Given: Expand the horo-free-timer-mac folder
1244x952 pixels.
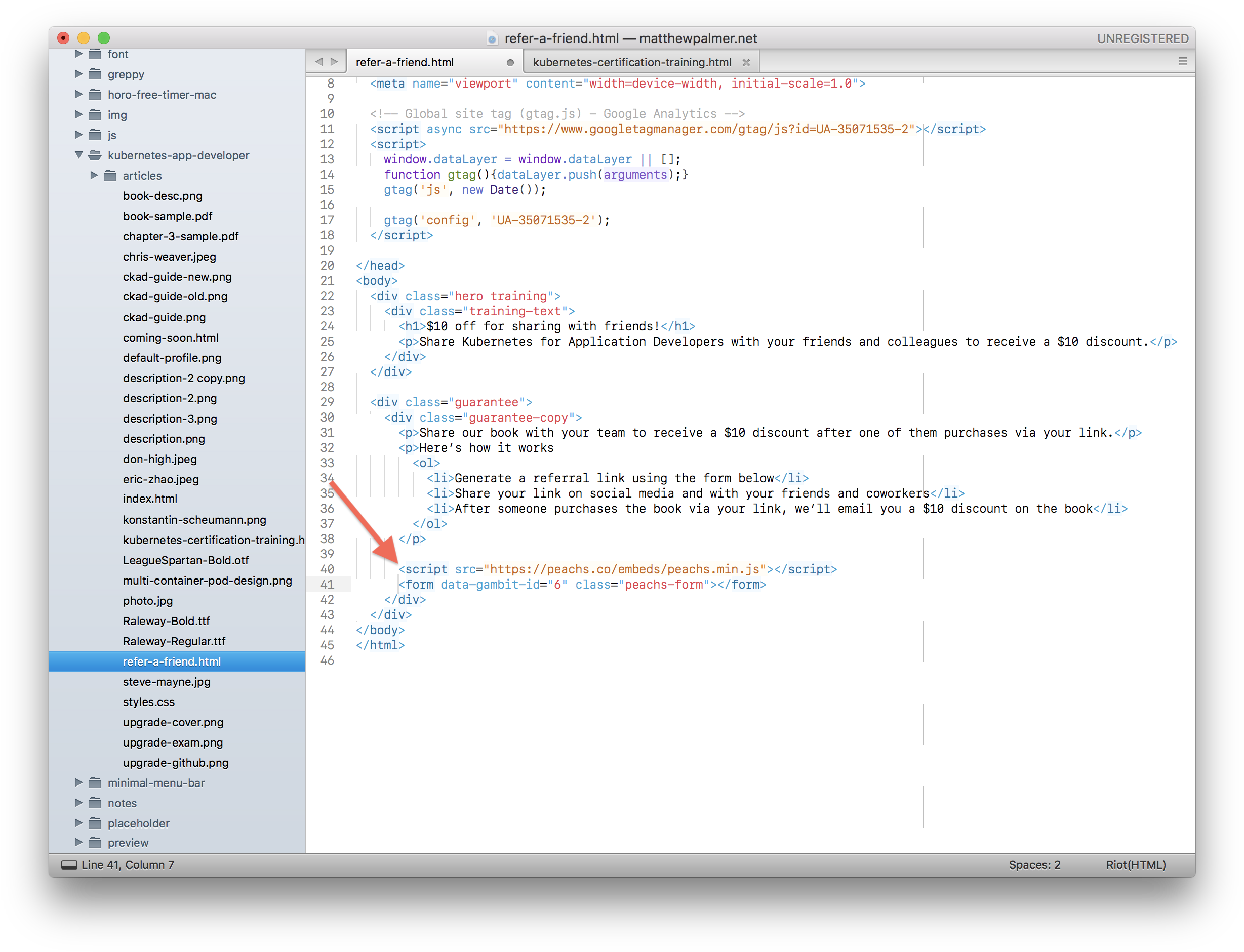Looking at the screenshot, I should point(79,94).
